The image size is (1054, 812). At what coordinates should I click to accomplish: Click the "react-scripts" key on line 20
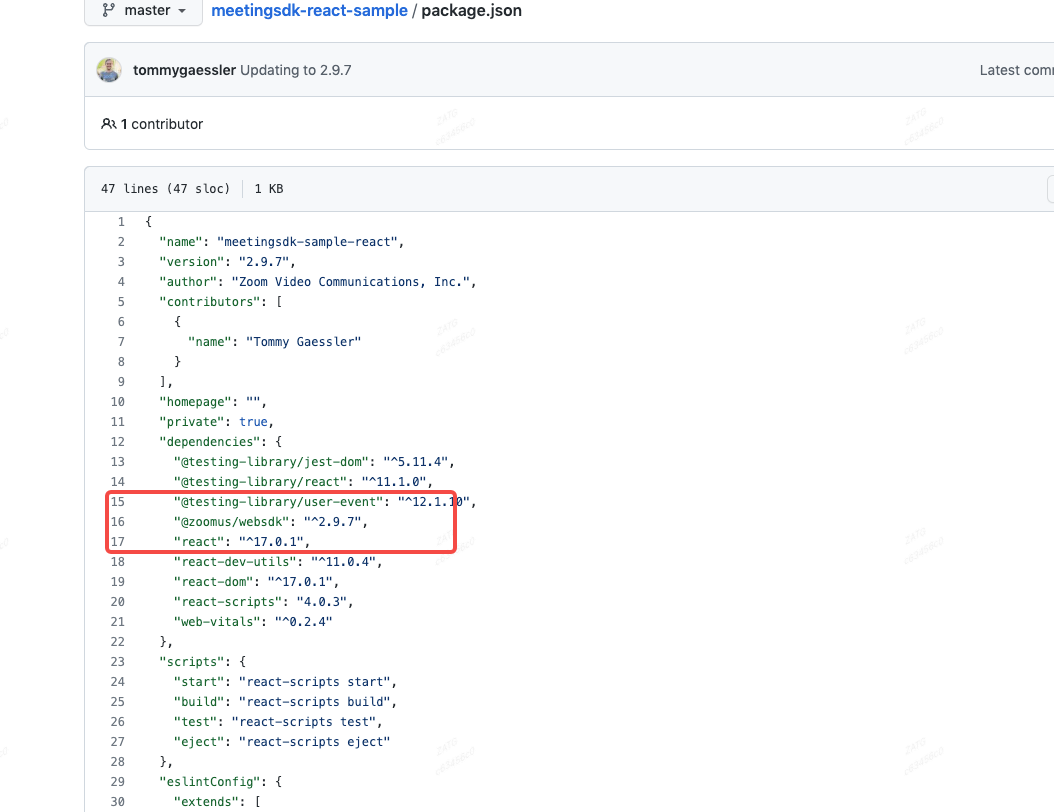click(x=227, y=602)
